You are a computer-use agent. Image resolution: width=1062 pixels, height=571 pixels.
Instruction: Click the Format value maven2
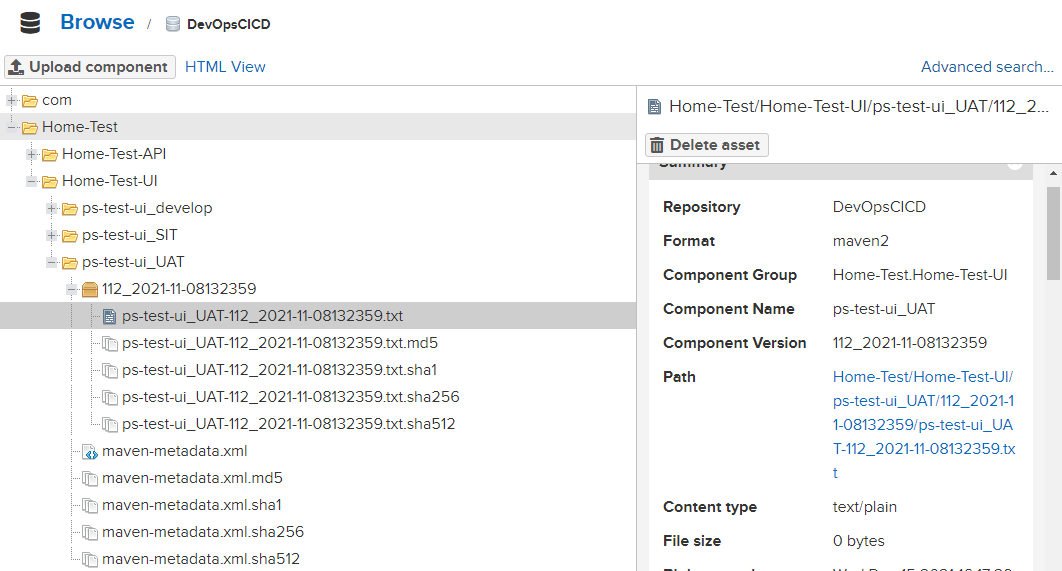[860, 241]
